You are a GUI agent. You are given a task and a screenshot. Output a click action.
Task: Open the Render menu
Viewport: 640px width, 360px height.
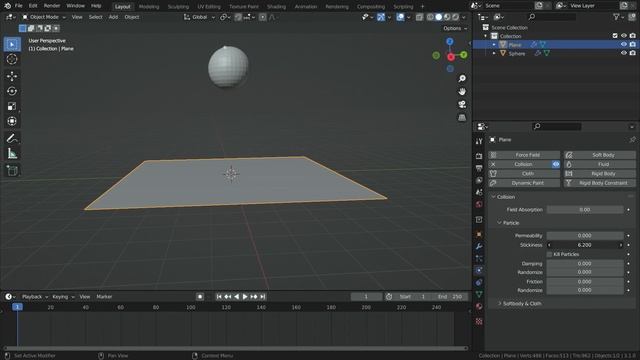(x=52, y=6)
